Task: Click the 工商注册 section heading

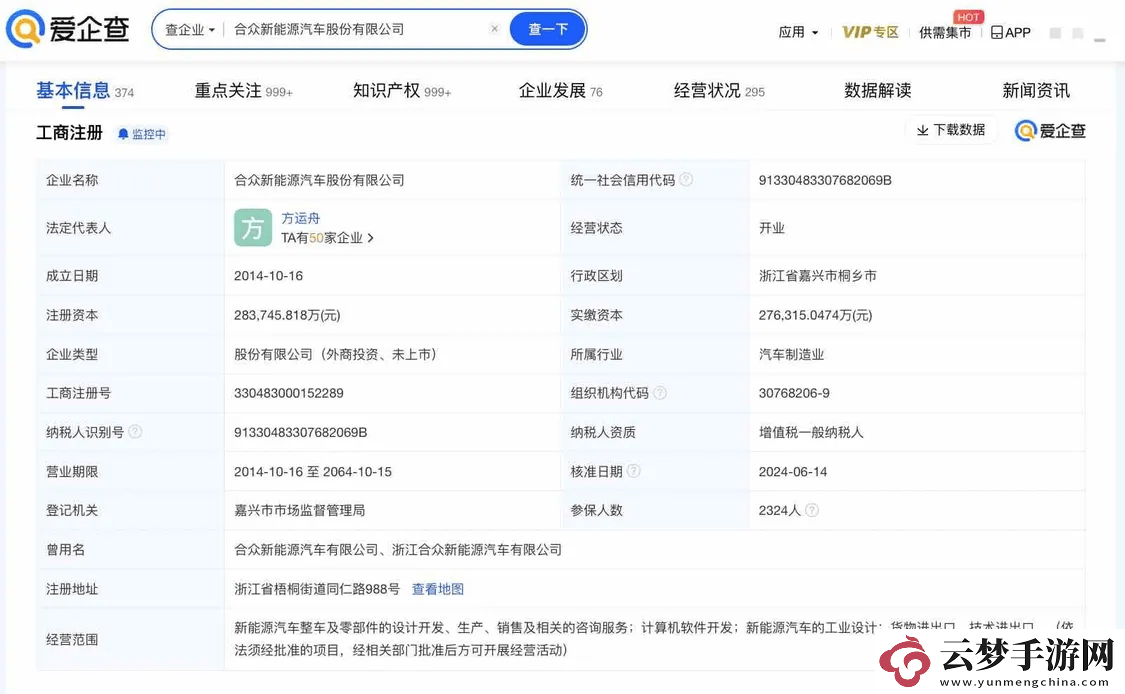Action: tap(70, 133)
